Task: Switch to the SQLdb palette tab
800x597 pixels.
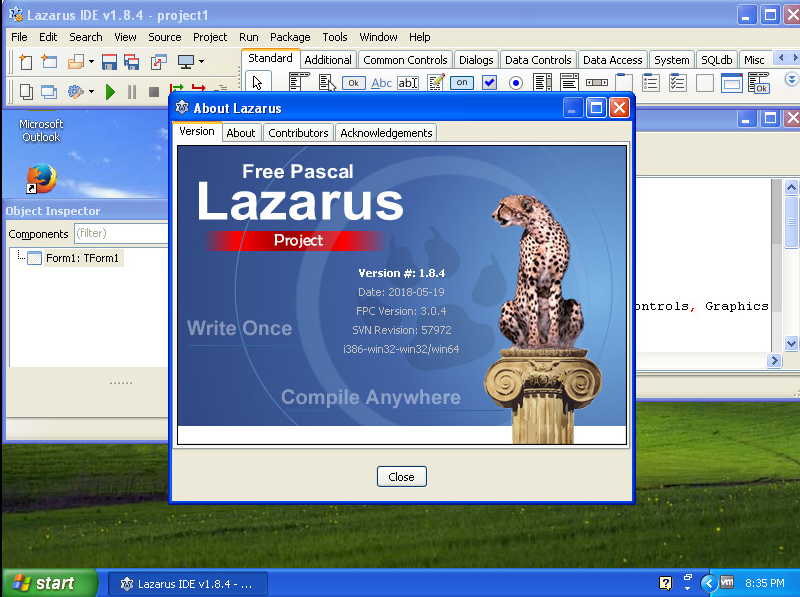Action: pyautogui.click(x=716, y=60)
